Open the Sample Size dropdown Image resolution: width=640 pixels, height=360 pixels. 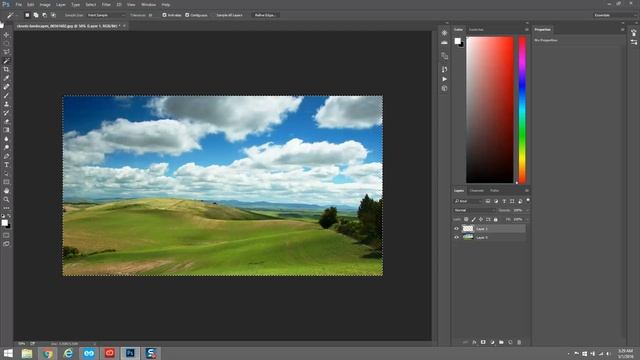click(x=106, y=15)
